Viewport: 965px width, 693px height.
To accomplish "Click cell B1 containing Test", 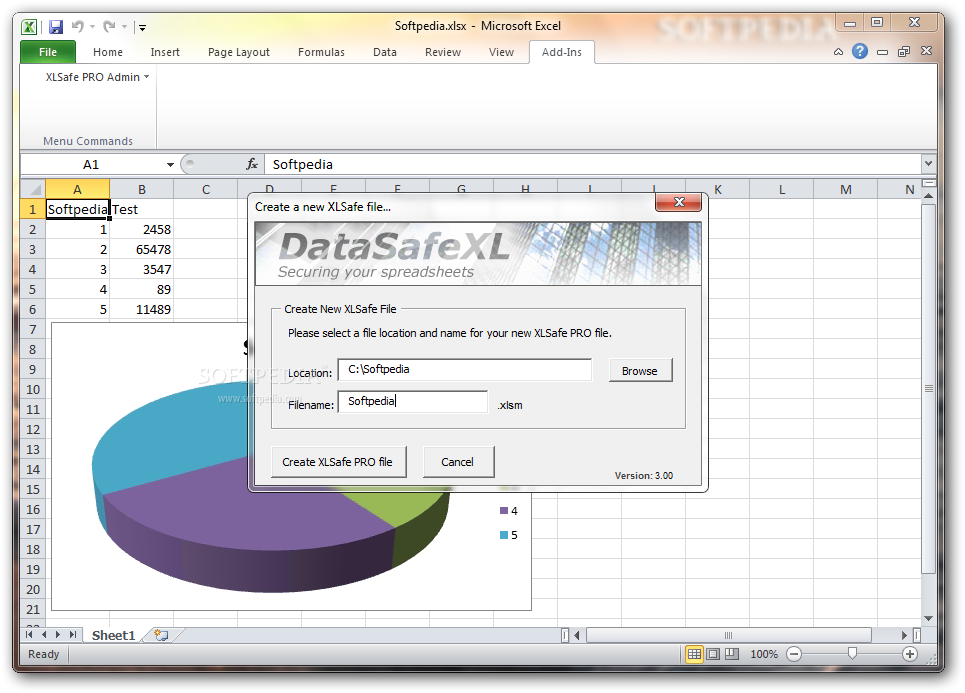I will [142, 209].
